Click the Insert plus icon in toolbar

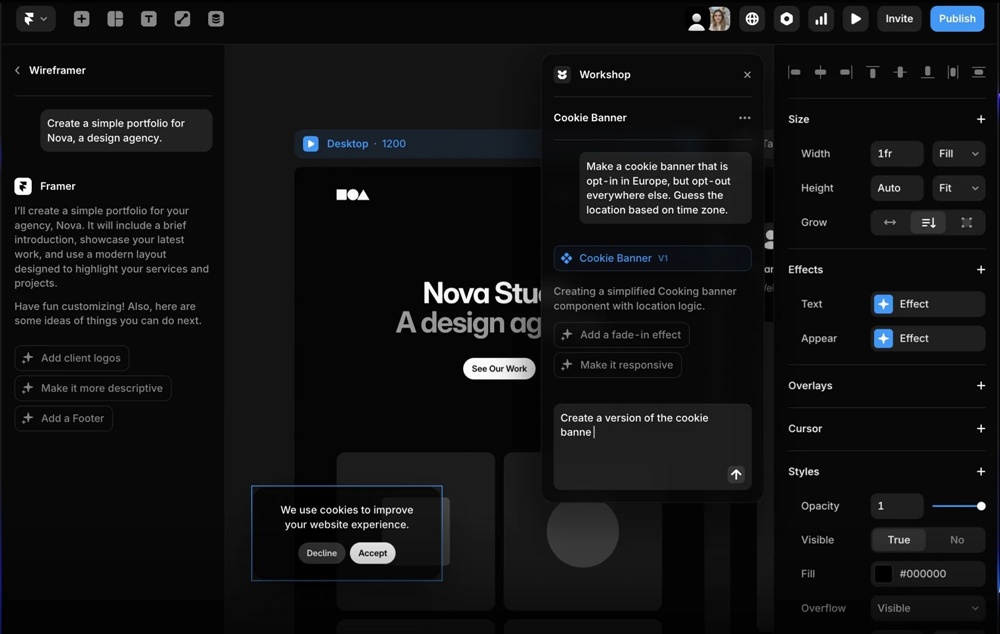pyautogui.click(x=81, y=18)
